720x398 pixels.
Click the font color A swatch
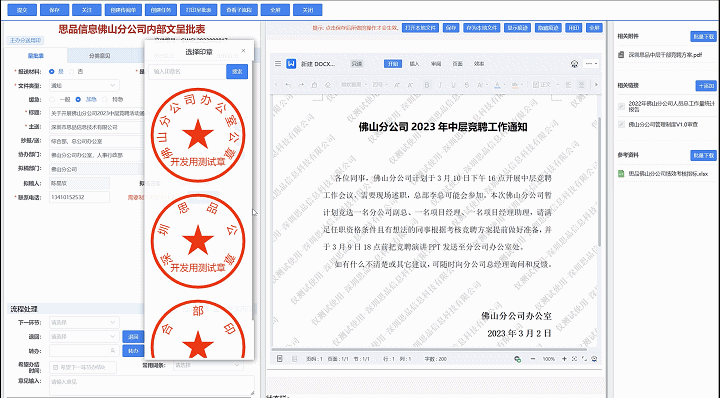(497, 85)
